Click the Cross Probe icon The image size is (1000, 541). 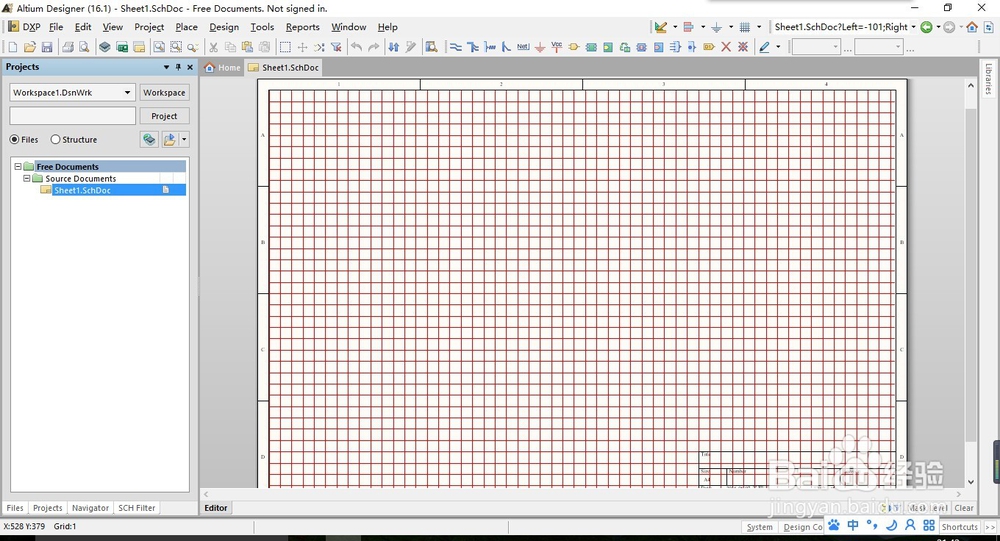tap(411, 47)
